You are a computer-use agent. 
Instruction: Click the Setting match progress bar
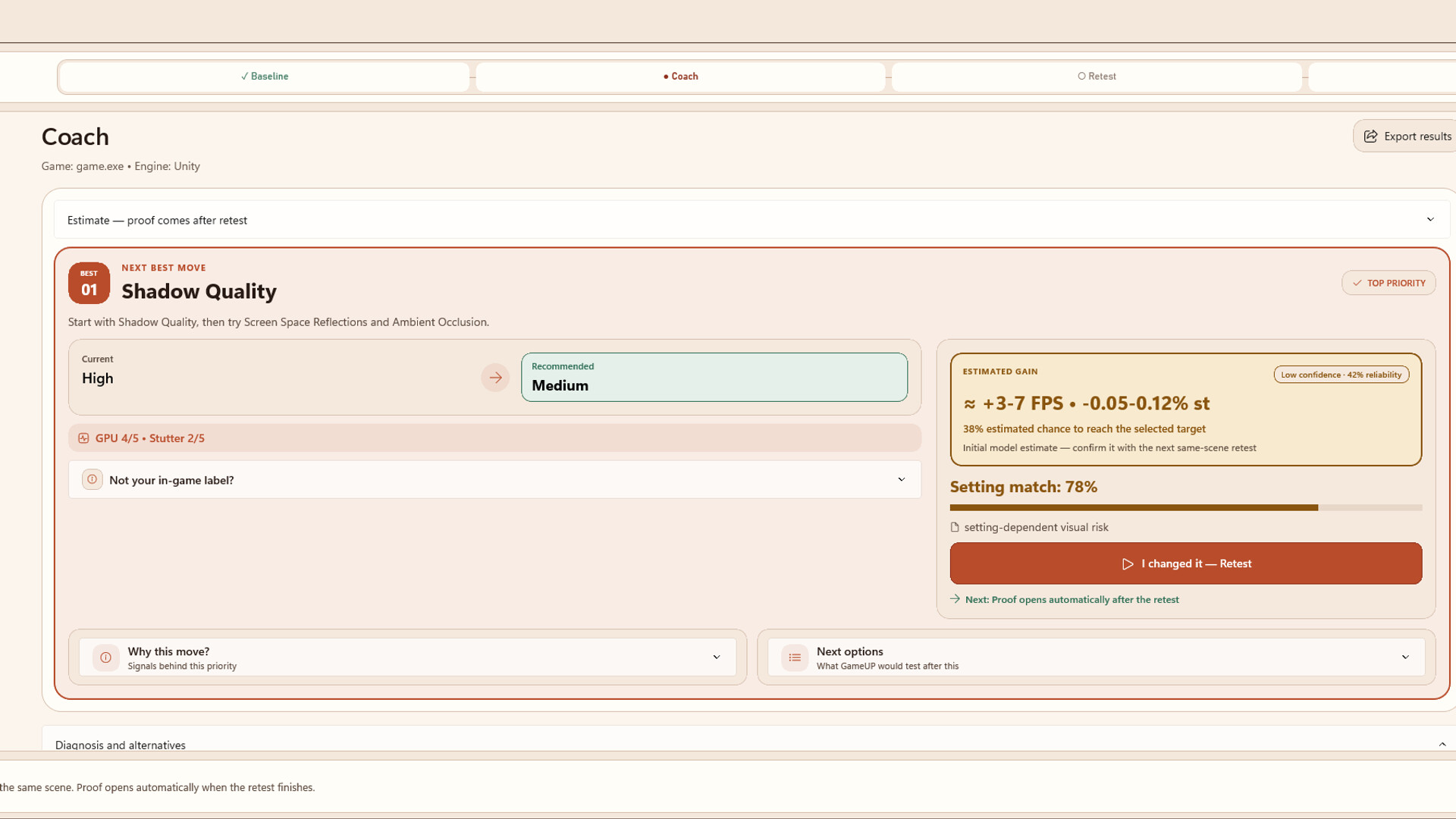click(x=1186, y=508)
